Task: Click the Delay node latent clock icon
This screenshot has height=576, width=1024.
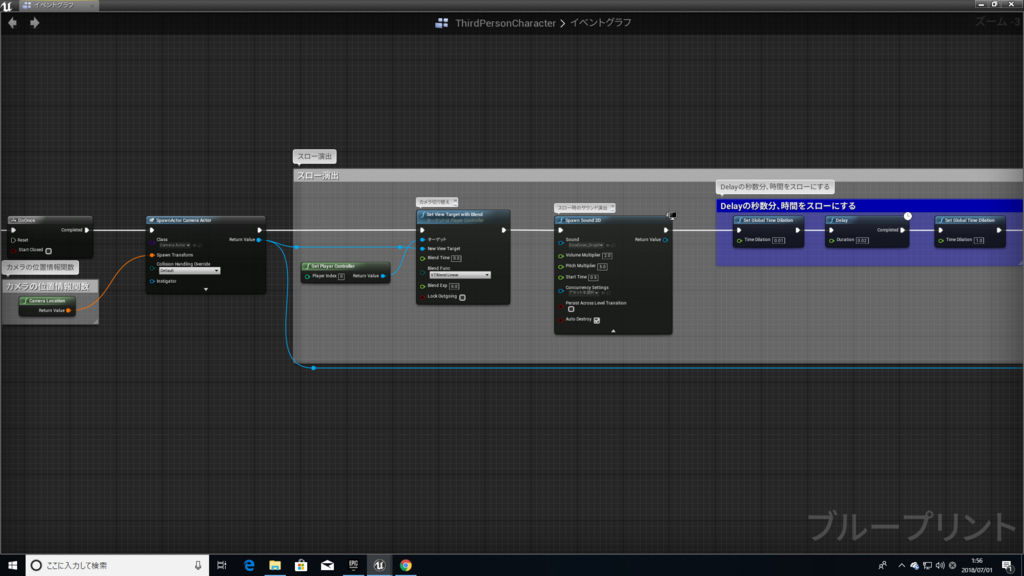Action: [x=908, y=216]
